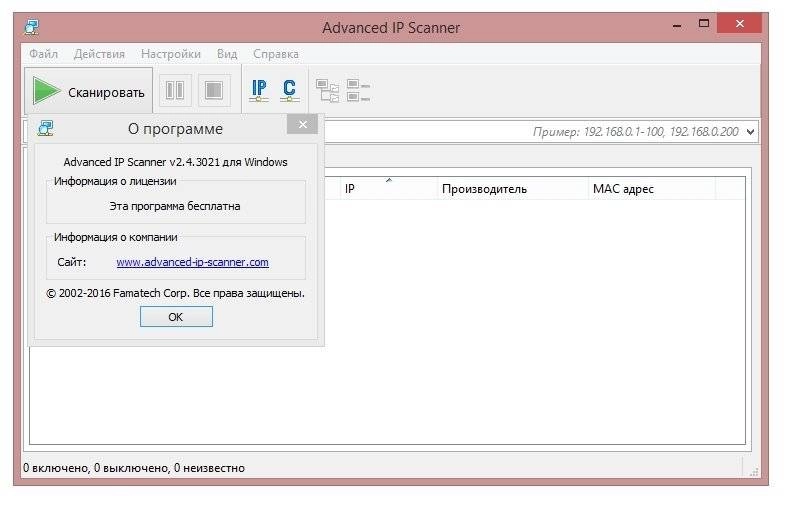Open the Вид menu
The image size is (786, 505).
(x=227, y=54)
